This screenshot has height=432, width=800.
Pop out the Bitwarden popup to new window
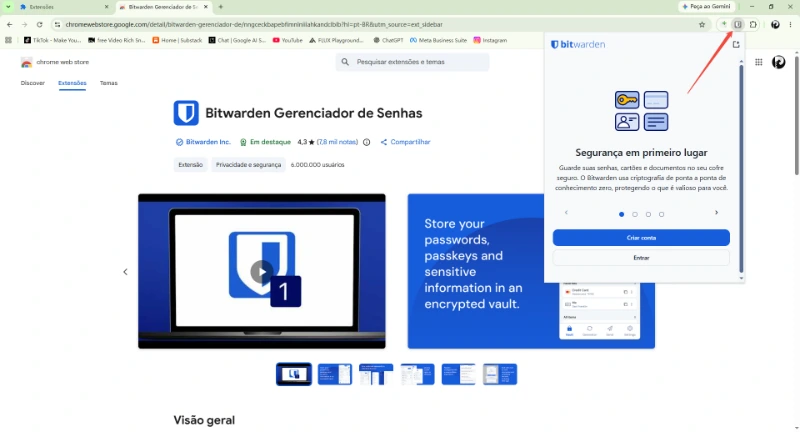point(736,44)
